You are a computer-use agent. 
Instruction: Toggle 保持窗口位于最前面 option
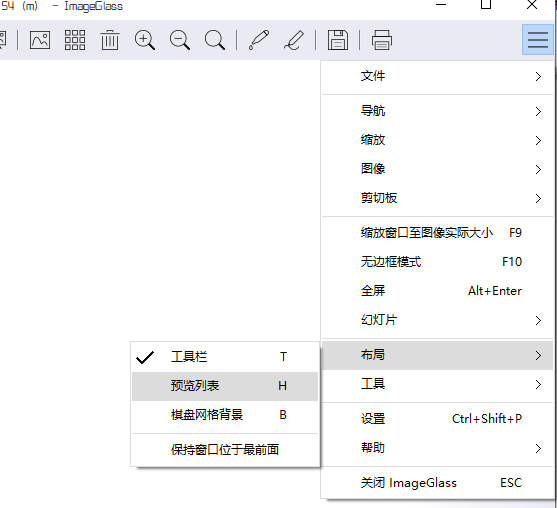pos(225,450)
